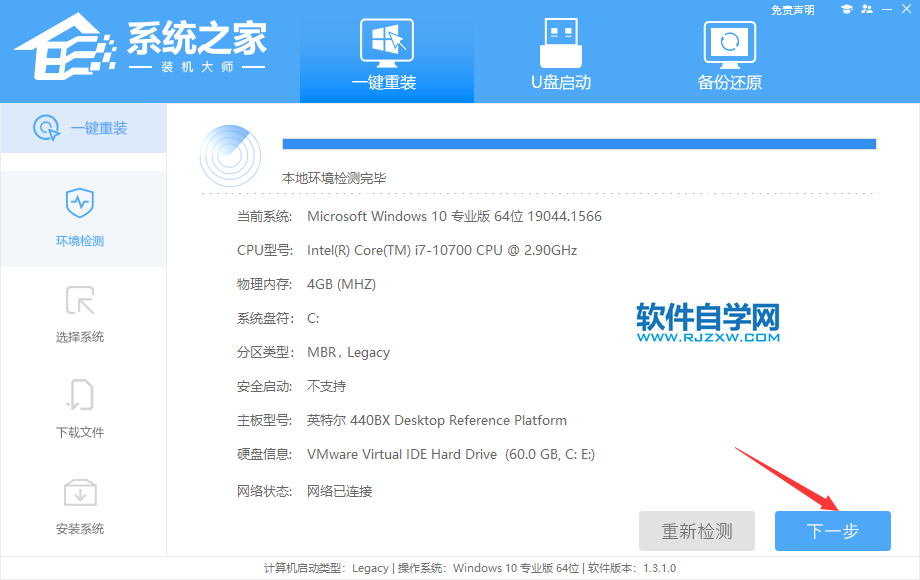
Task: Click the 不支持 secure boot value
Action: click(327, 386)
